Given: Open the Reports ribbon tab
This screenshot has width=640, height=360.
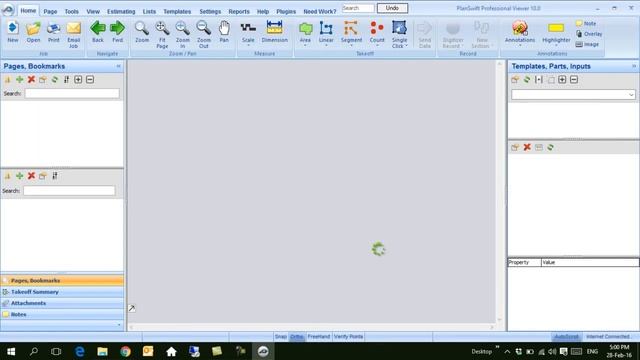Looking at the screenshot, I should tap(239, 11).
